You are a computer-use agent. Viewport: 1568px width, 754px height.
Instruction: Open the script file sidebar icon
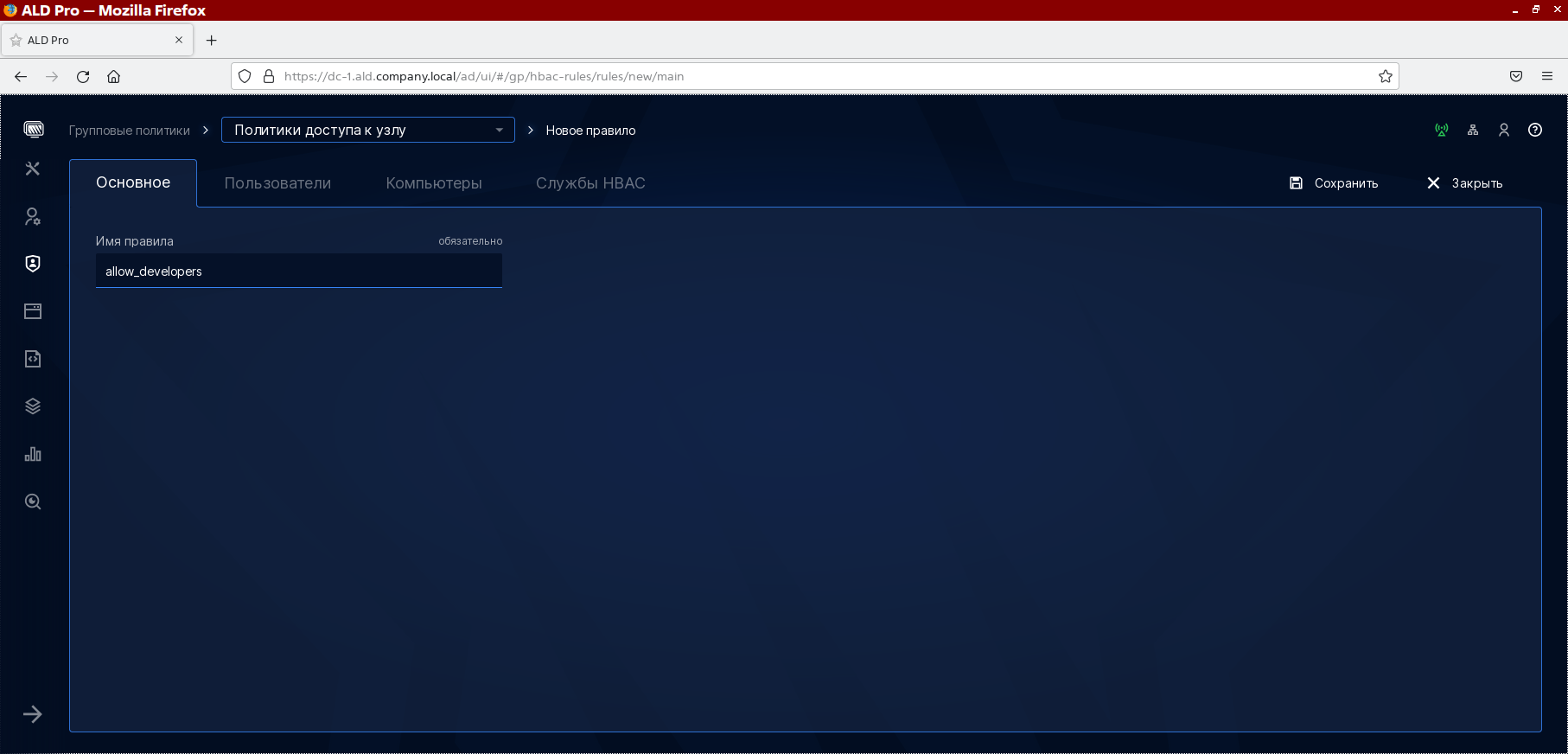pos(33,359)
